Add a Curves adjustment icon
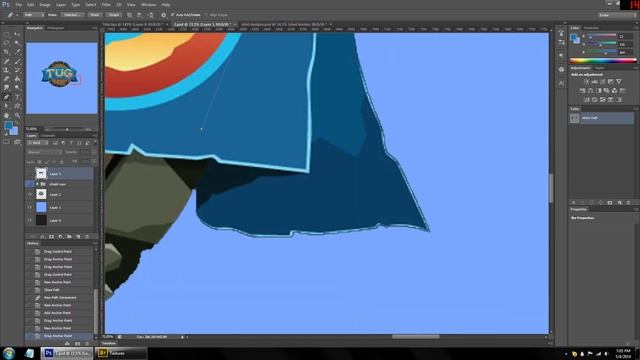This screenshot has height=360, width=640. (x=603, y=82)
